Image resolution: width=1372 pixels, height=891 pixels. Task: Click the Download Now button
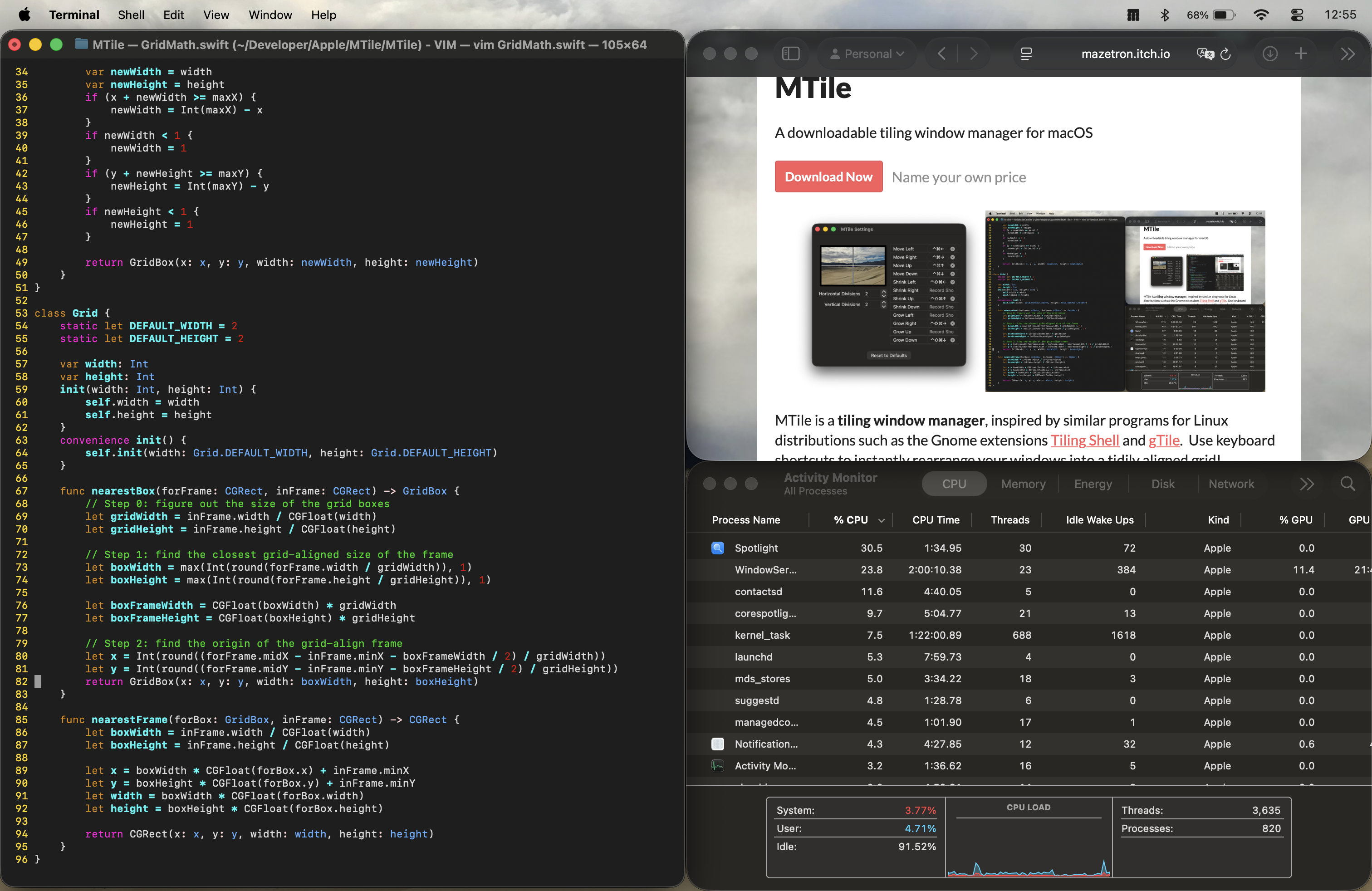[x=828, y=177]
